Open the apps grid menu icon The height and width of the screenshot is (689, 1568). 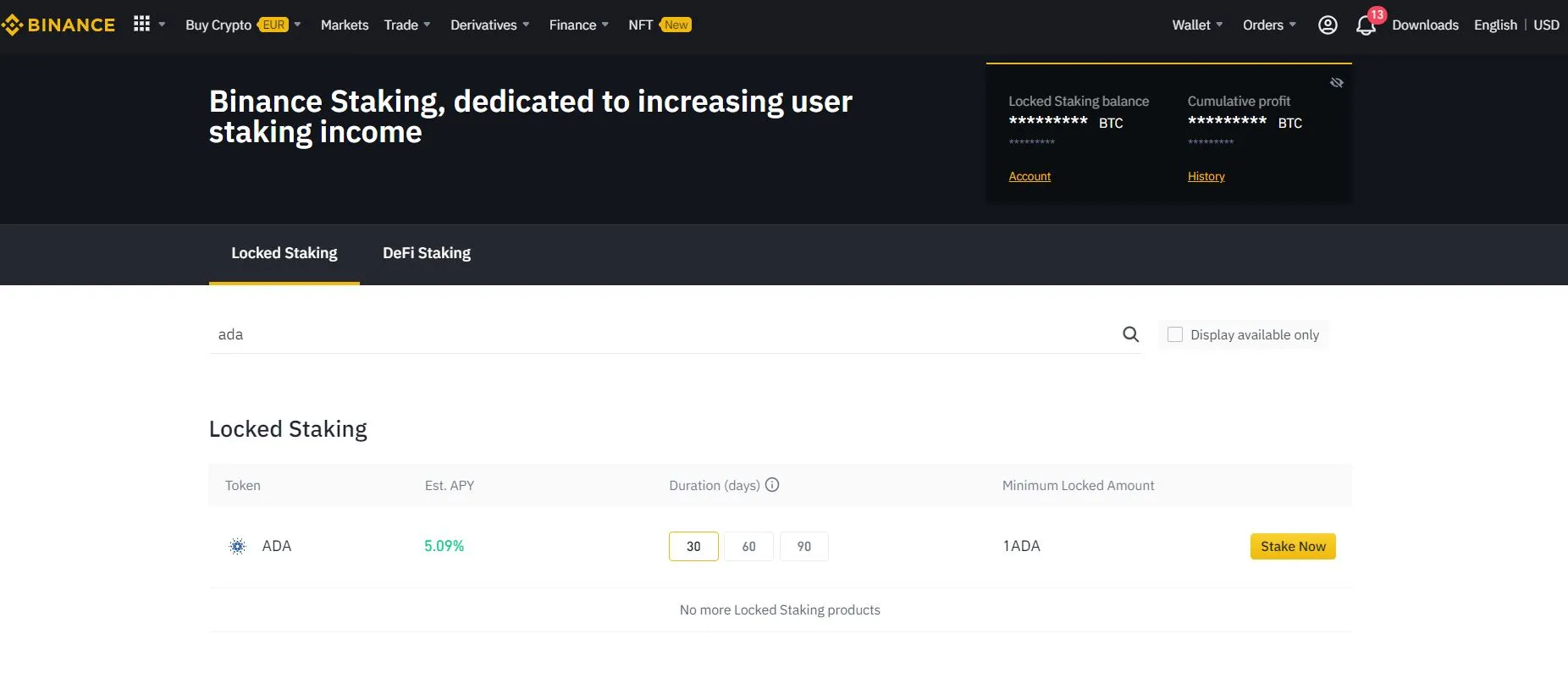[141, 25]
